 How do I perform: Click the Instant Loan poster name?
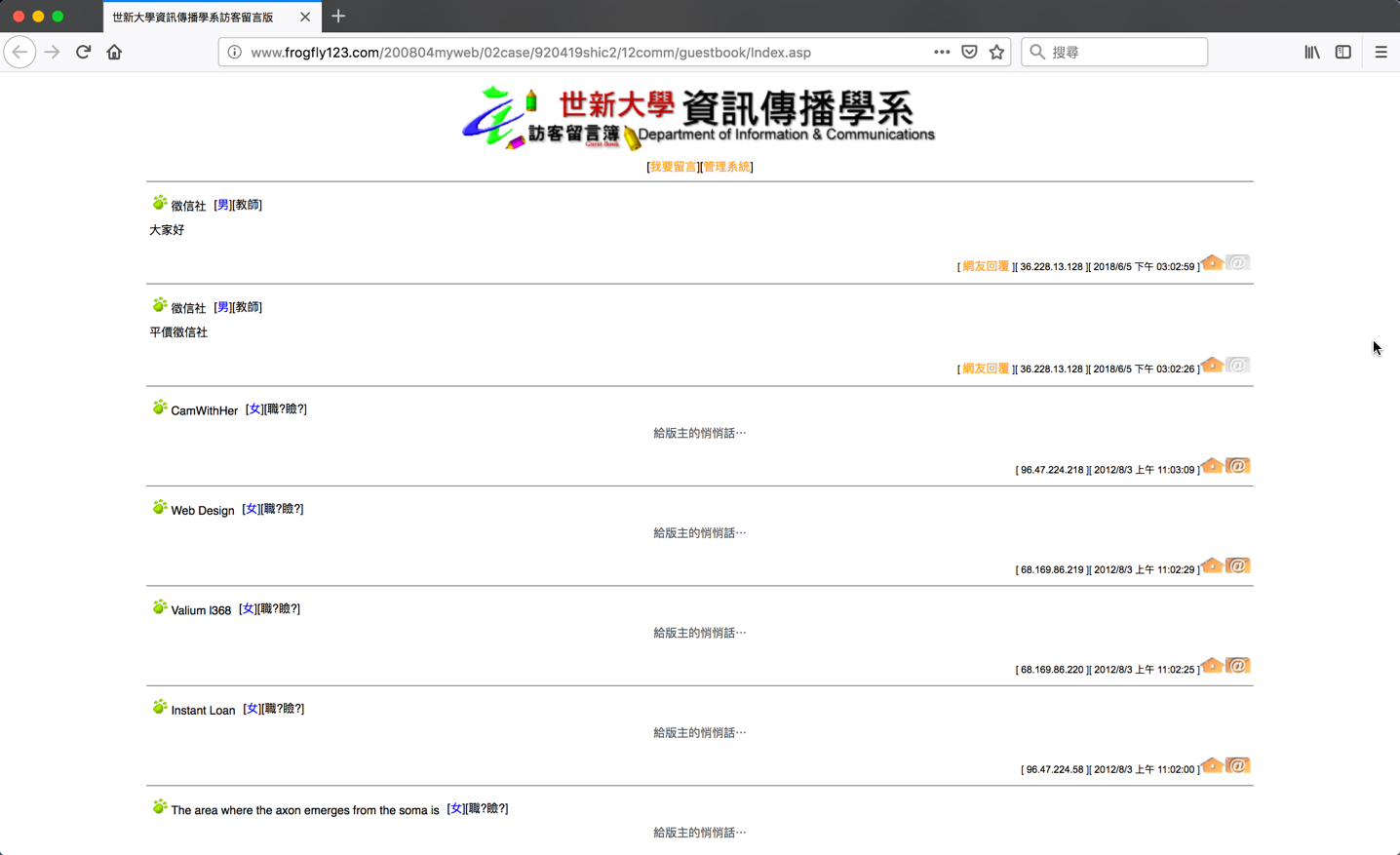click(203, 710)
